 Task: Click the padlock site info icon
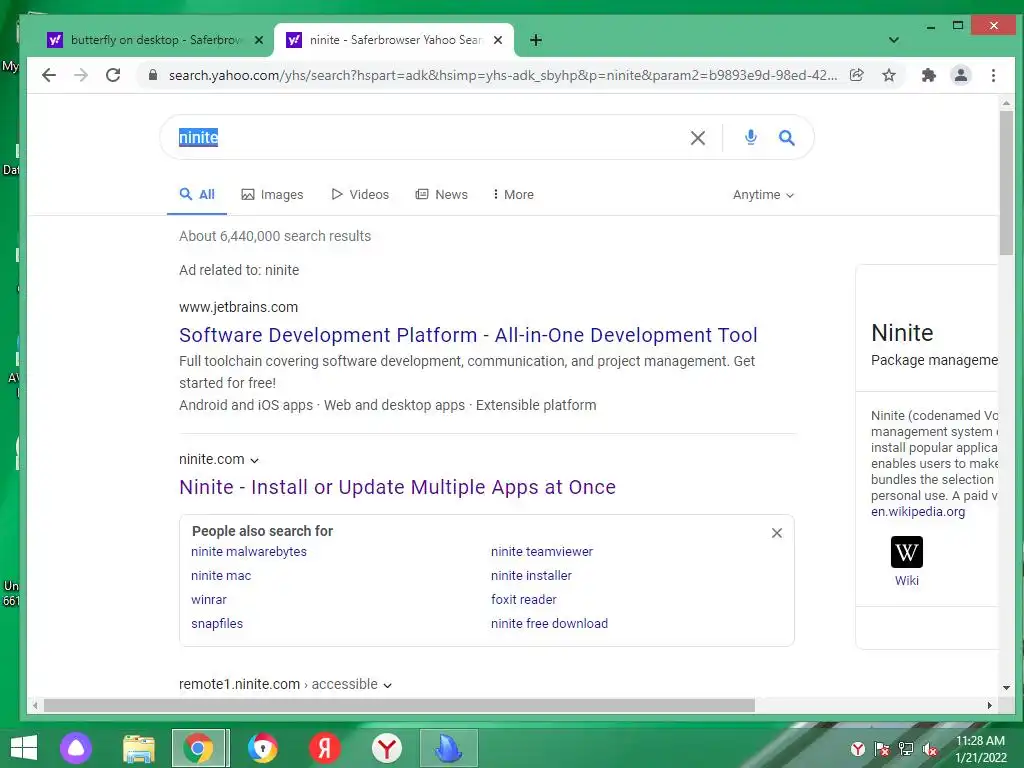[x=153, y=75]
